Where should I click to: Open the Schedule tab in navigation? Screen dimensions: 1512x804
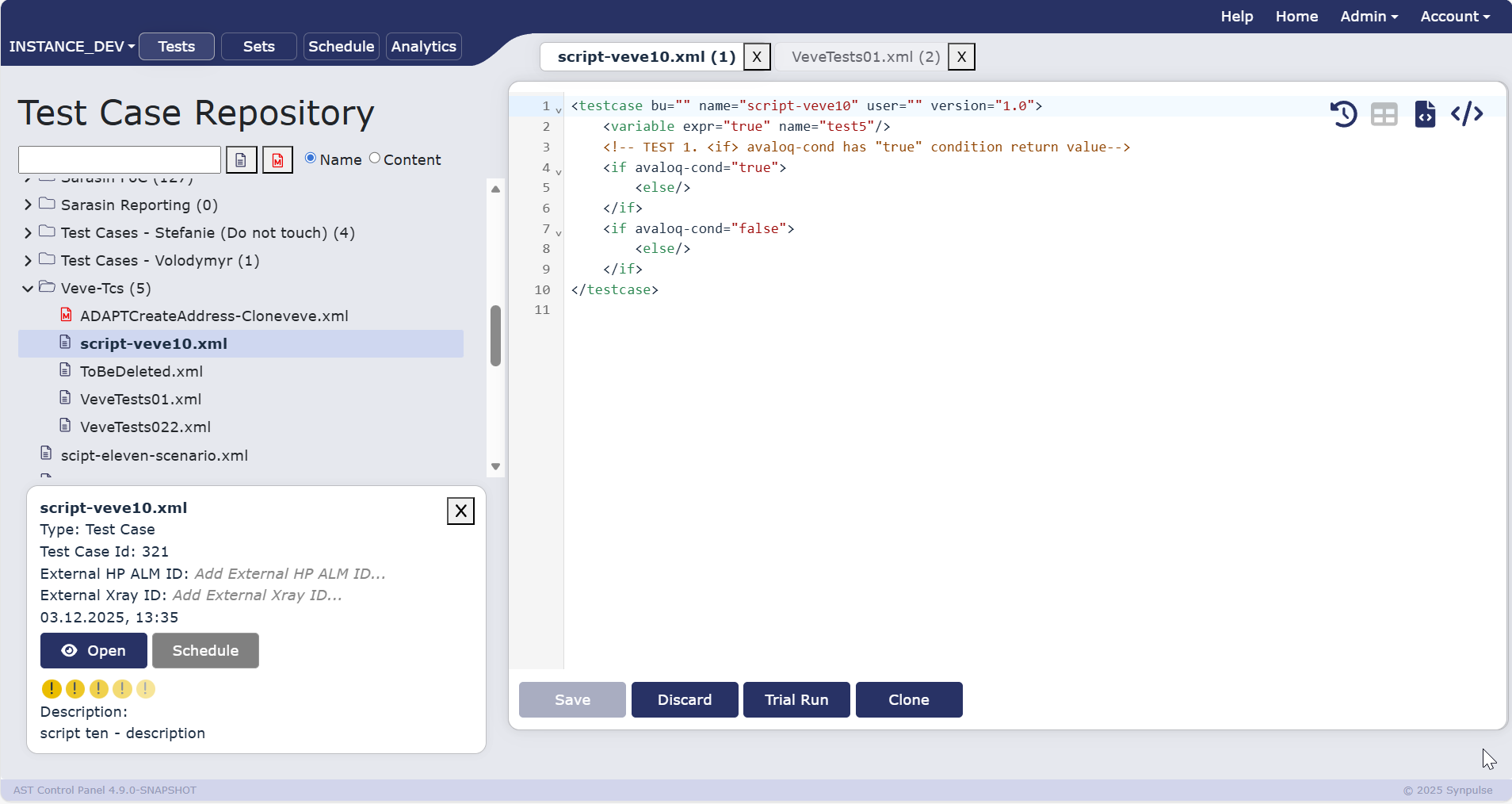coord(342,47)
